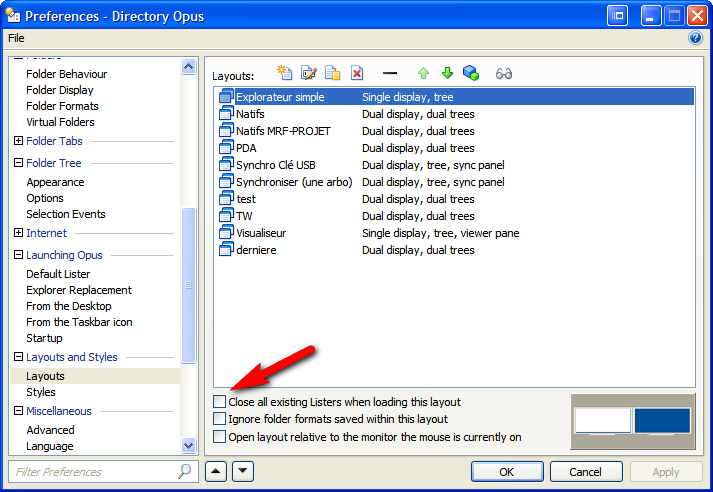Viewport: 713px width, 492px height.
Task: Toggle Ignore folder formats saved checkbox
Action: pos(220,418)
